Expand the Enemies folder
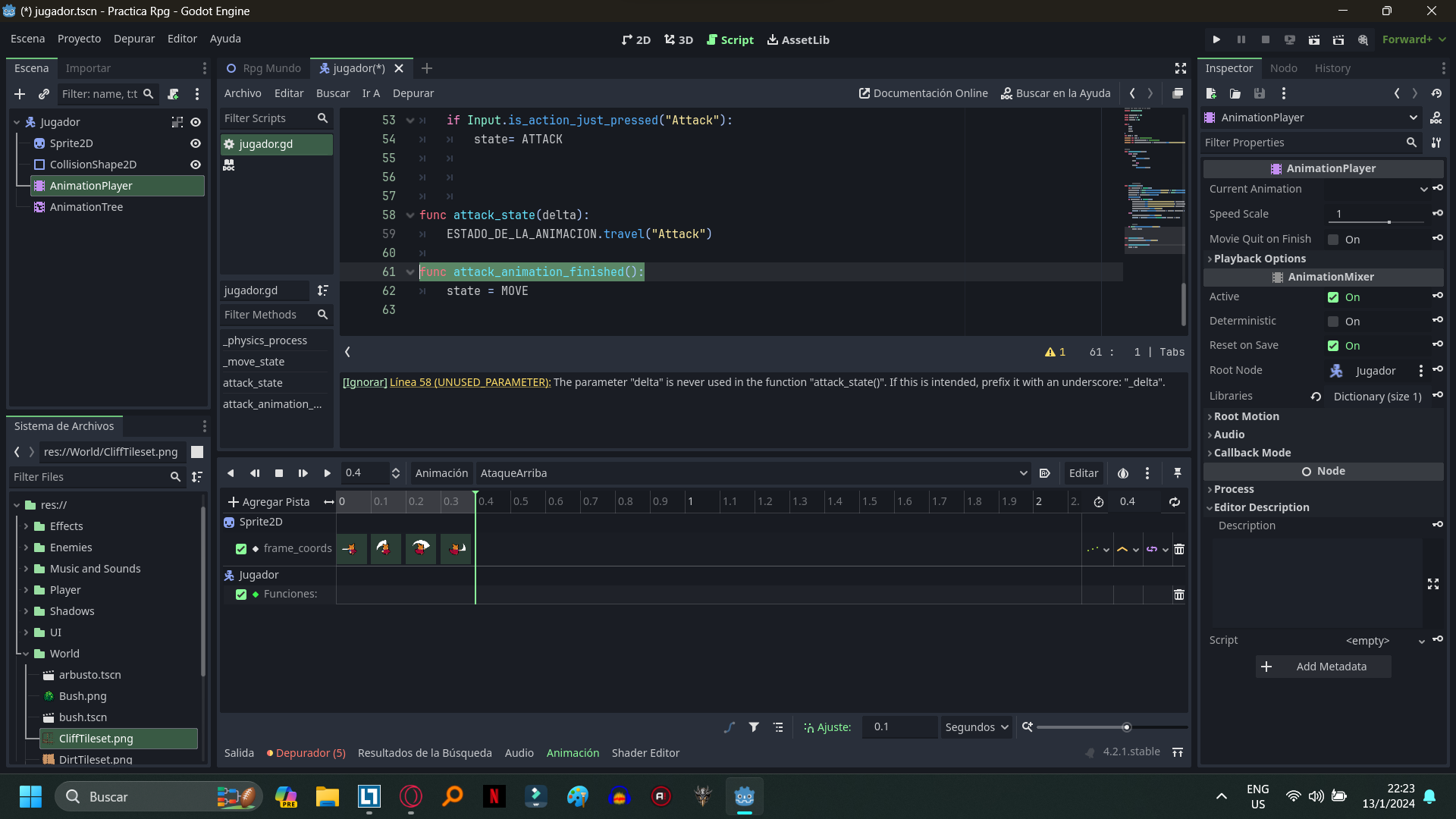1456x819 pixels. tap(27, 548)
